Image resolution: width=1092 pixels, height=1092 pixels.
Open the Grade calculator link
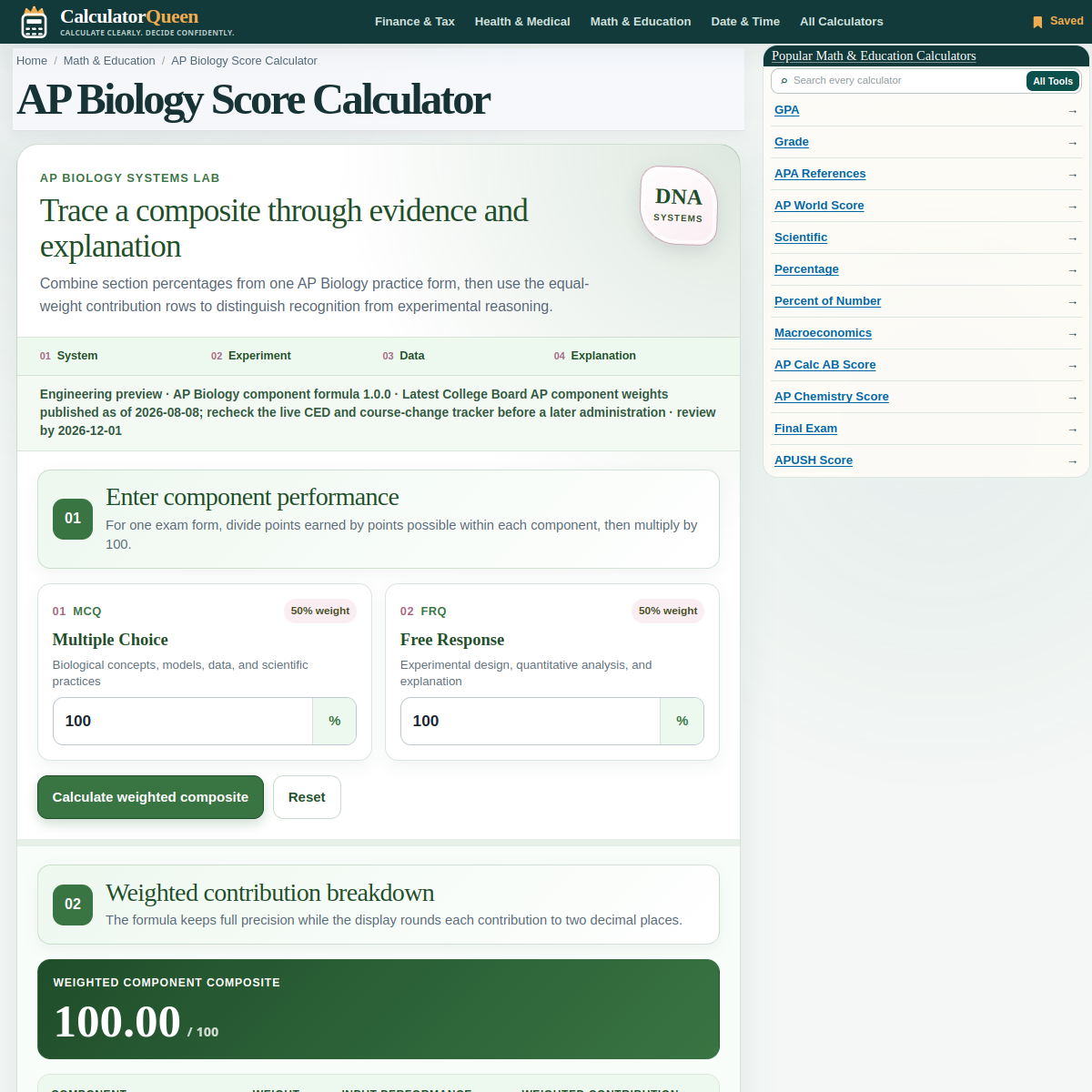(x=792, y=142)
